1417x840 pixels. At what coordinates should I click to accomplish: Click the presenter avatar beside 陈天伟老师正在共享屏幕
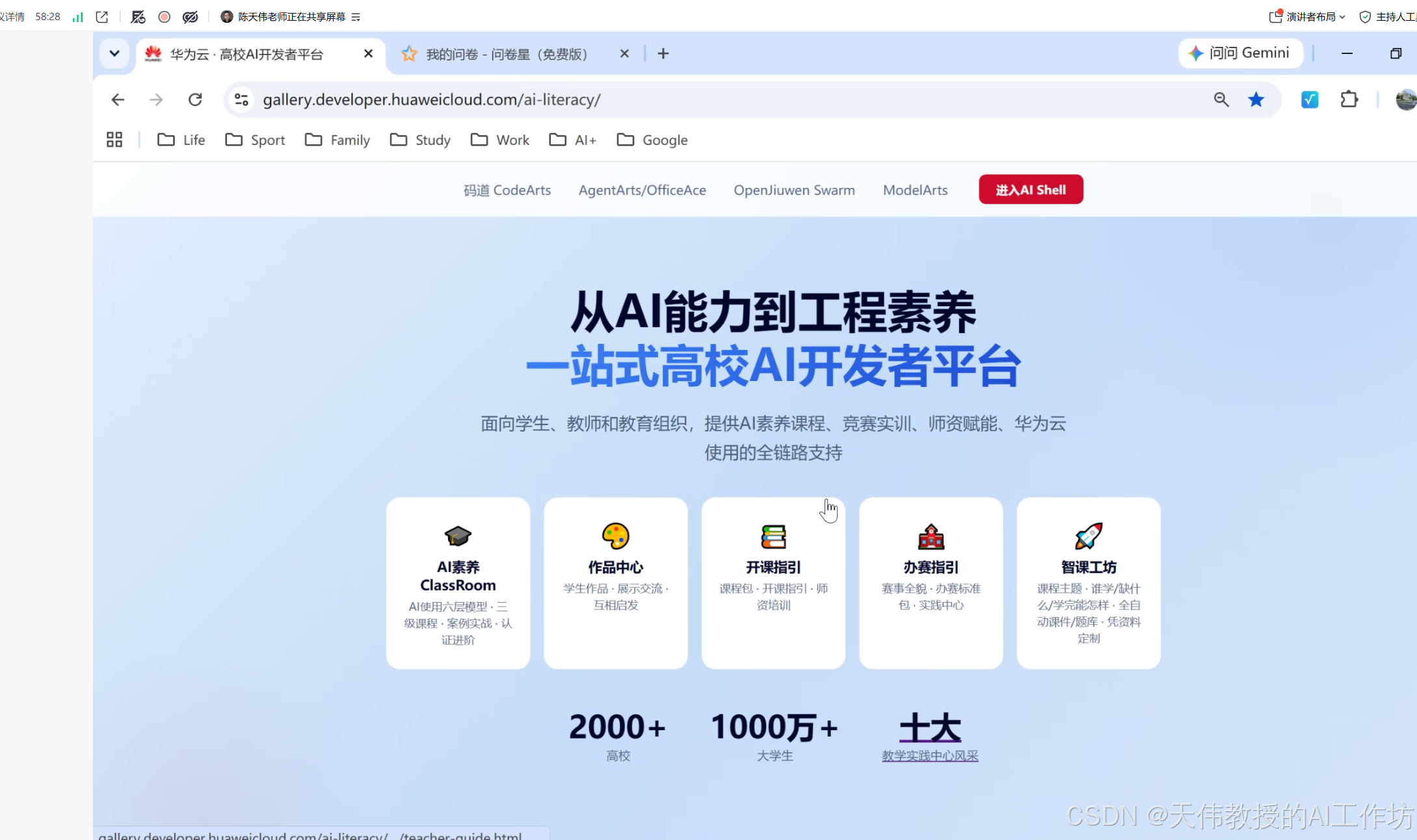coord(227,17)
